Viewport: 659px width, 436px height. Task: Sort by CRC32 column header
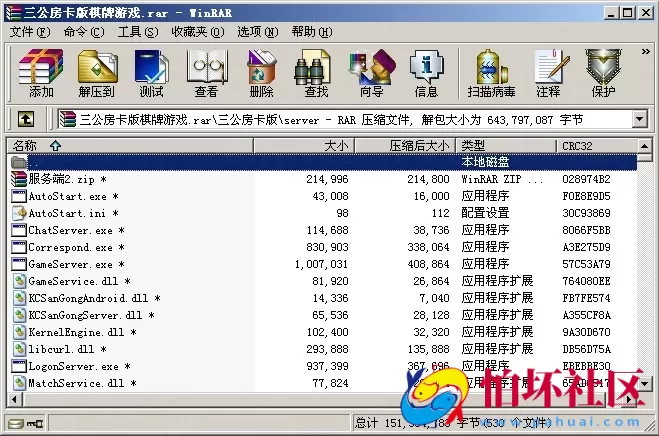click(x=597, y=146)
